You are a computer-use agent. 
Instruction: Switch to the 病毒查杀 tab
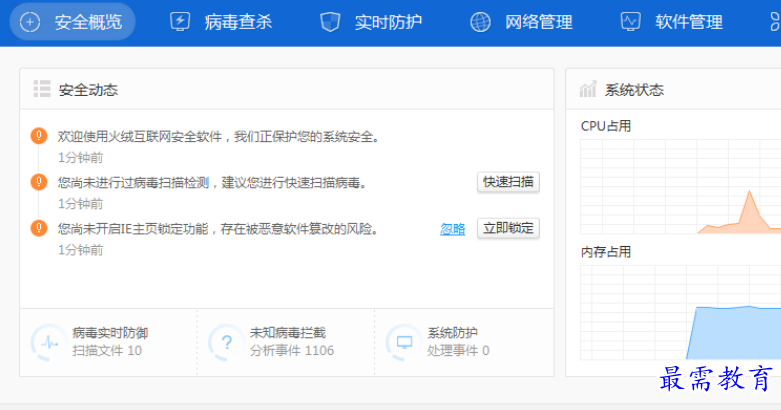pos(222,22)
